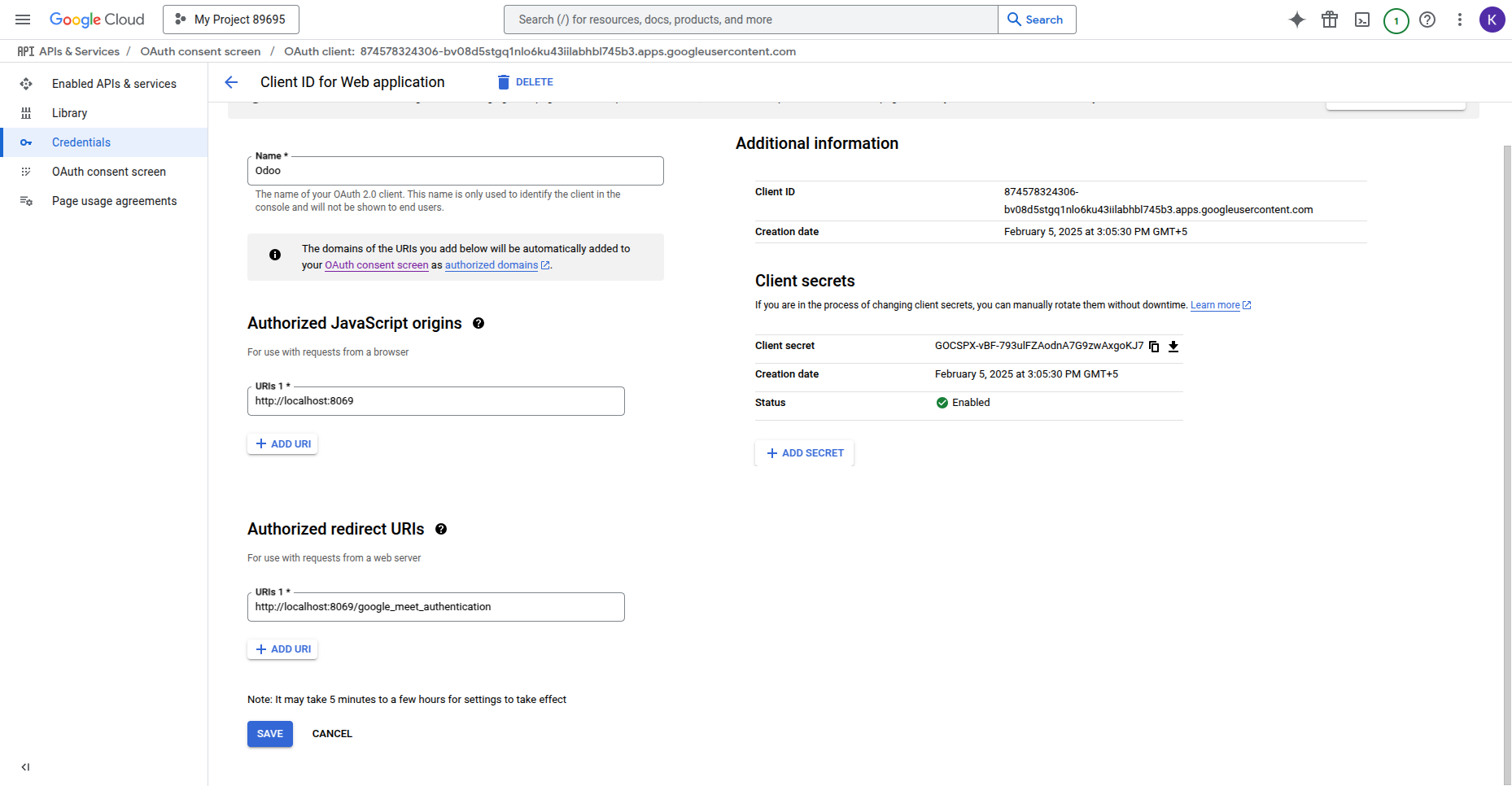
Task: Go to APIs & Services breadcrumb
Action: [79, 51]
